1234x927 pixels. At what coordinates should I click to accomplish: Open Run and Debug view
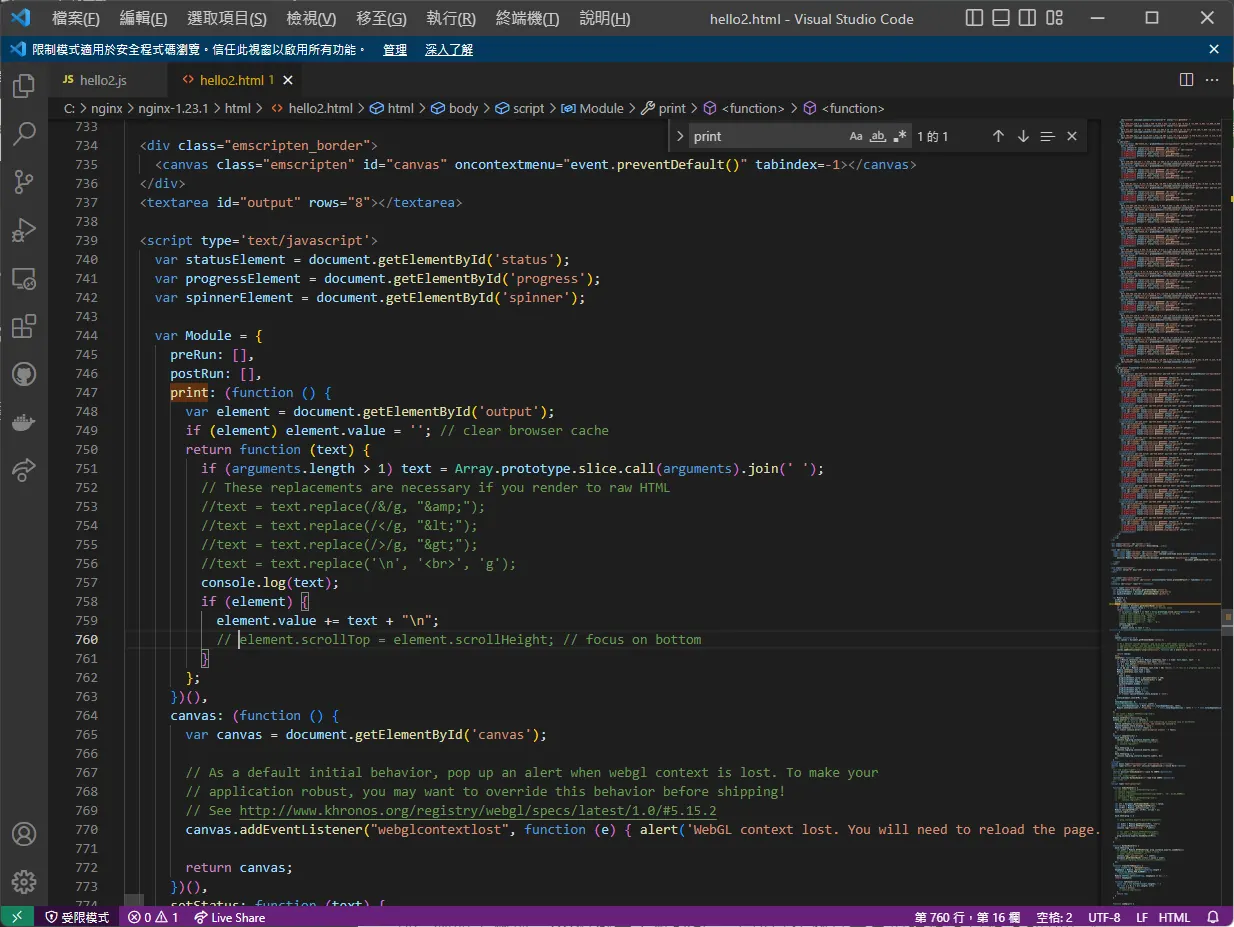(x=24, y=230)
